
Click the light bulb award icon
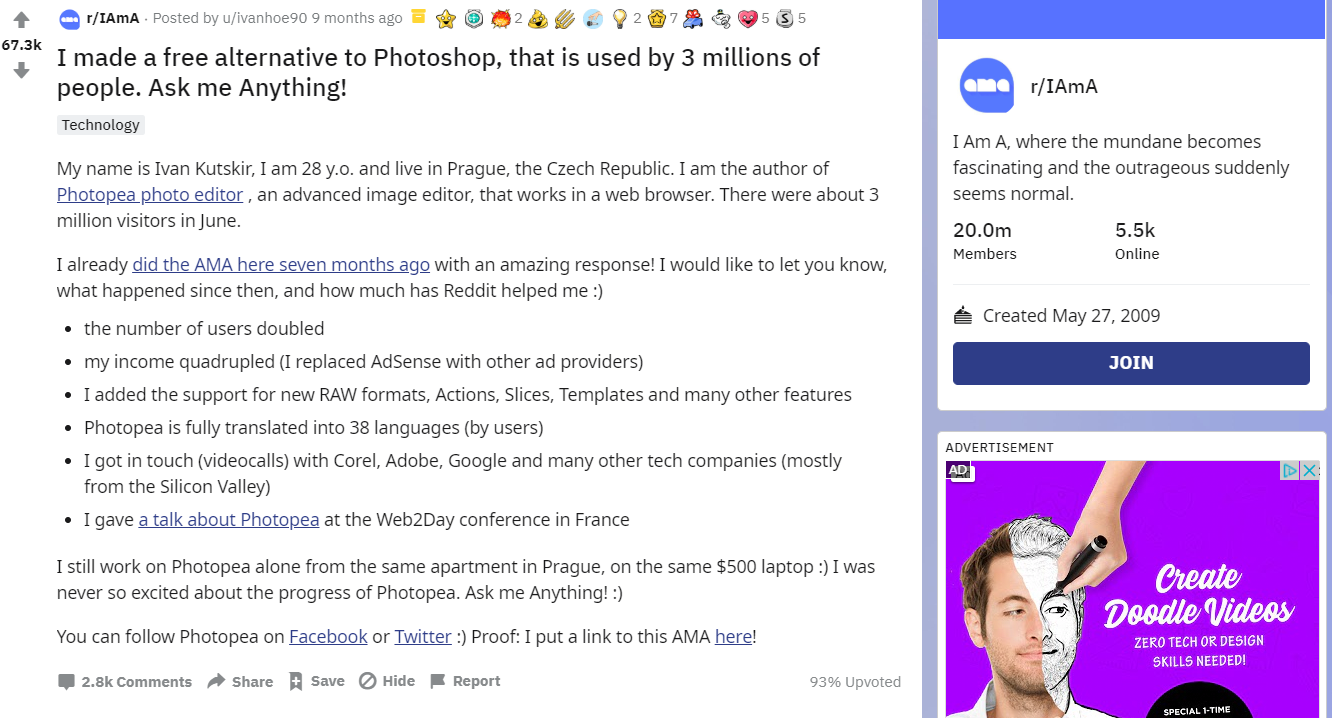(620, 18)
